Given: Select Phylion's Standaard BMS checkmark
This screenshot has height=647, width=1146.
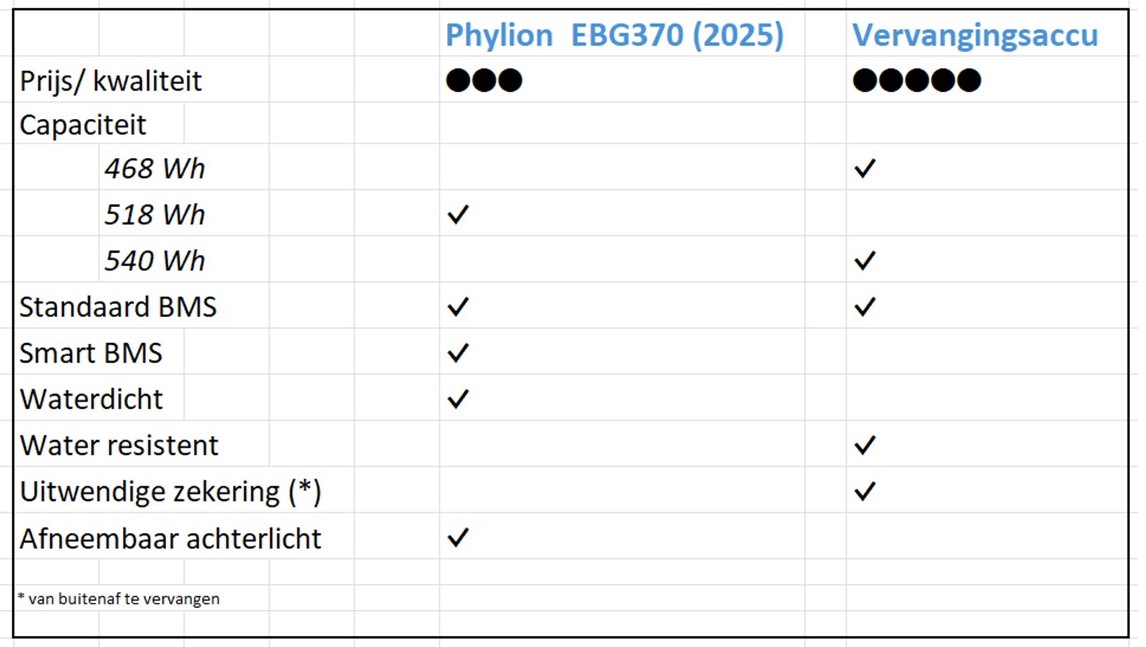Looking at the screenshot, I should [x=458, y=306].
